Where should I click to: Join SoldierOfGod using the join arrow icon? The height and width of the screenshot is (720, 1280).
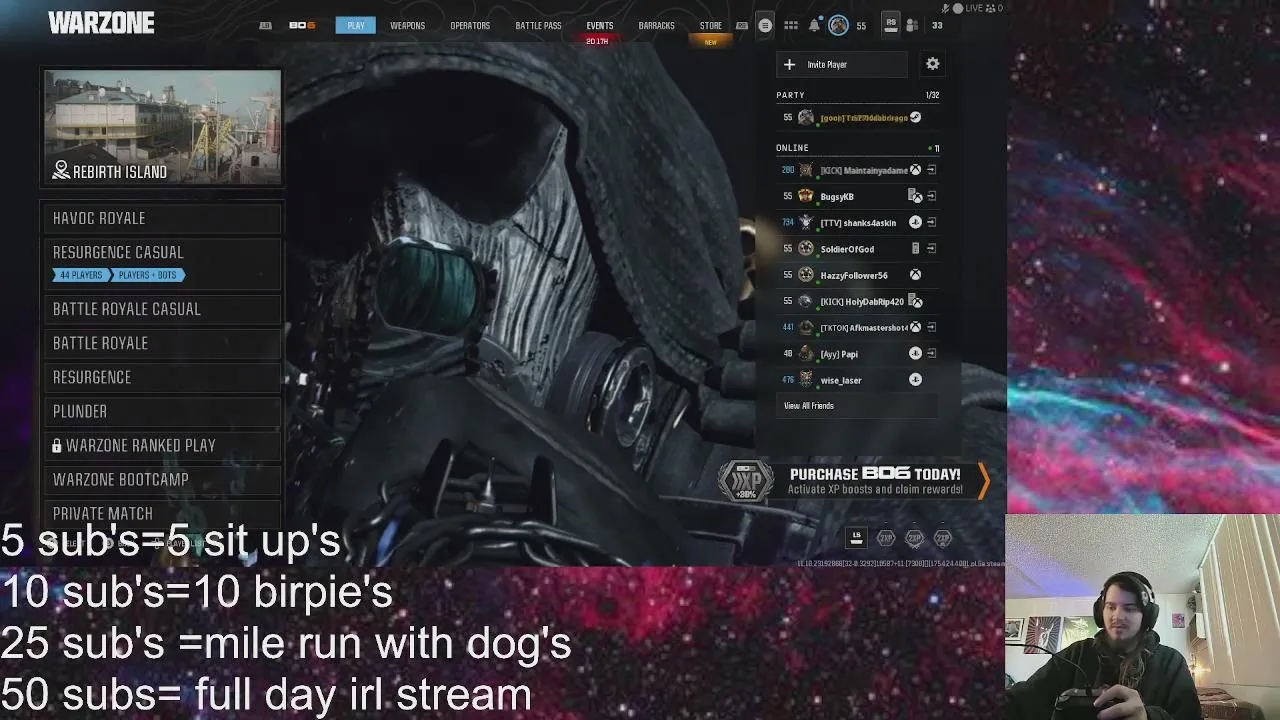(x=931, y=248)
